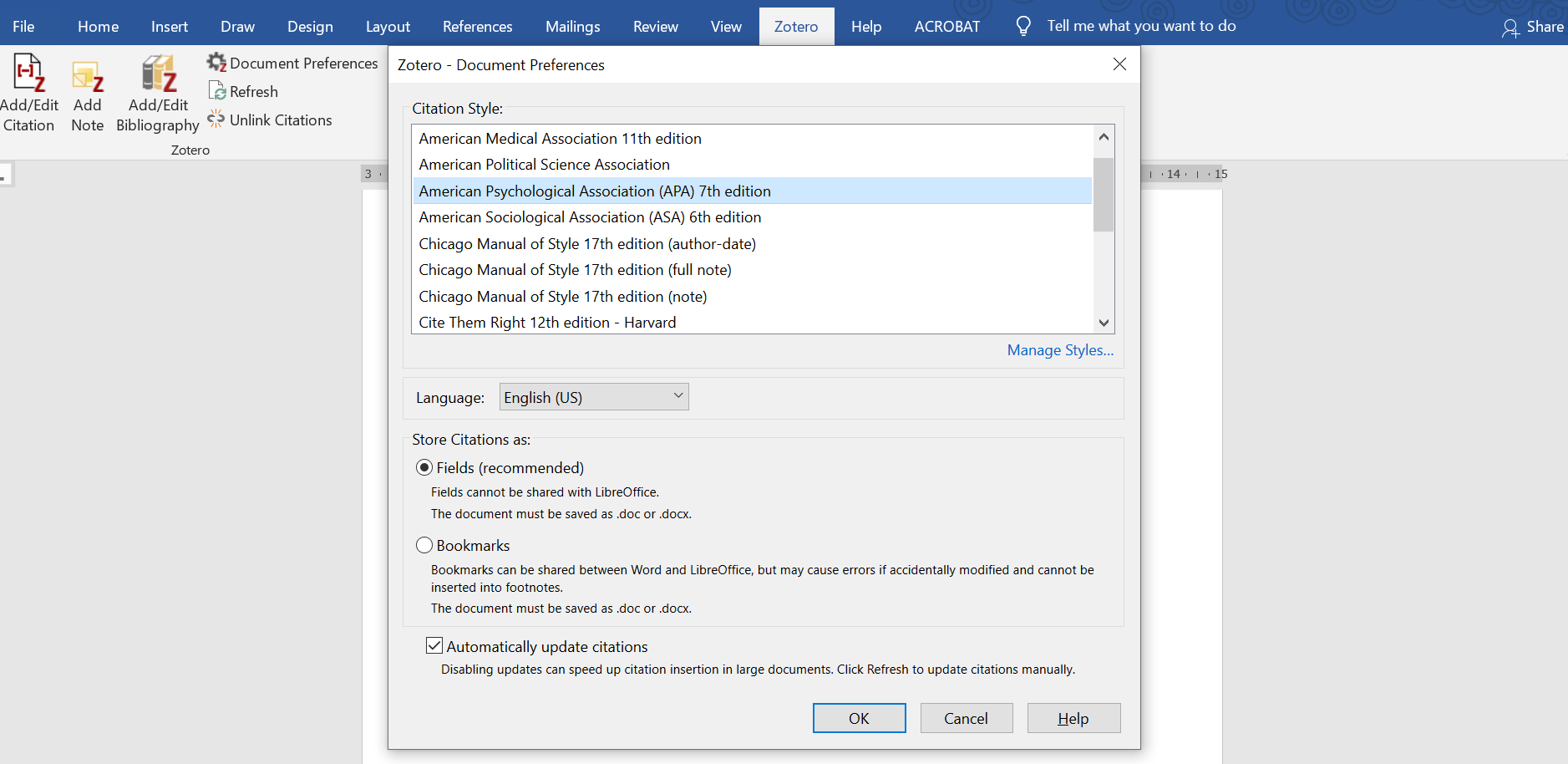Click Unlink Citations in the ribbon
The width and height of the screenshot is (1568, 764).
(x=269, y=120)
